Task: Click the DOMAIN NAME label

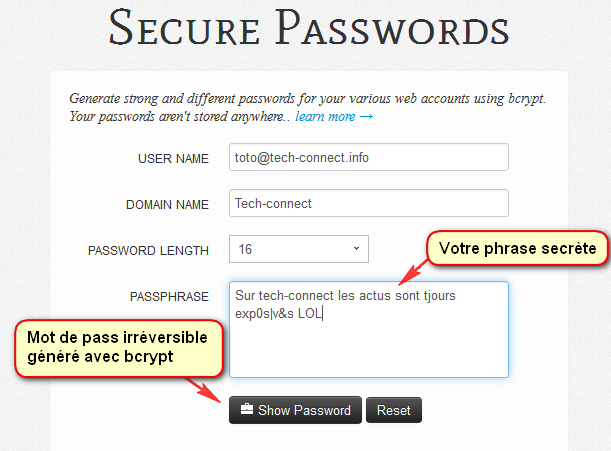Action: (x=167, y=205)
